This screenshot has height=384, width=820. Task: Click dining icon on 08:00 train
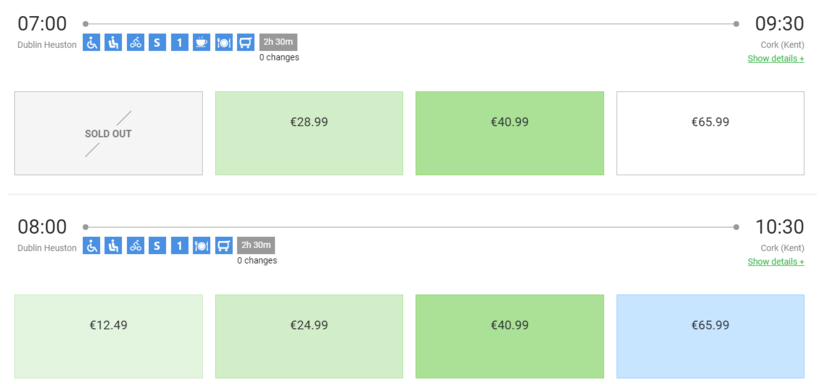(201, 245)
